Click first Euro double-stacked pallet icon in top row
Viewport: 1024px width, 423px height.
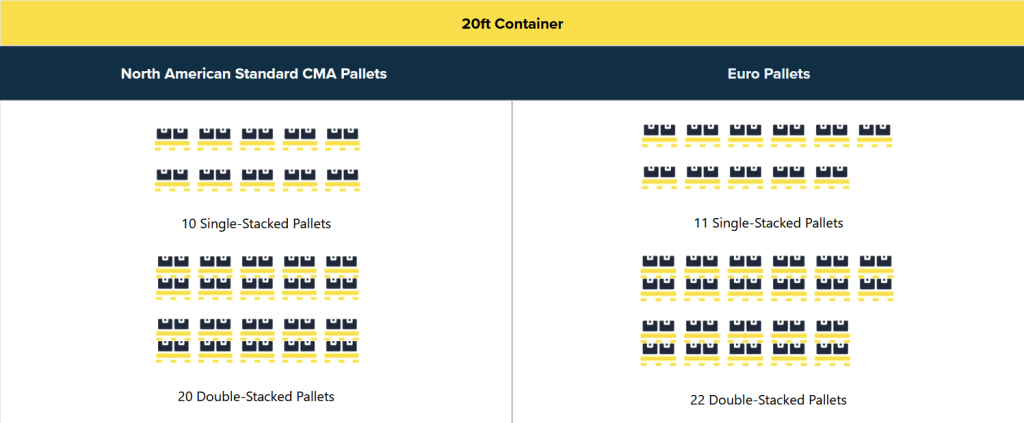pyautogui.click(x=659, y=277)
